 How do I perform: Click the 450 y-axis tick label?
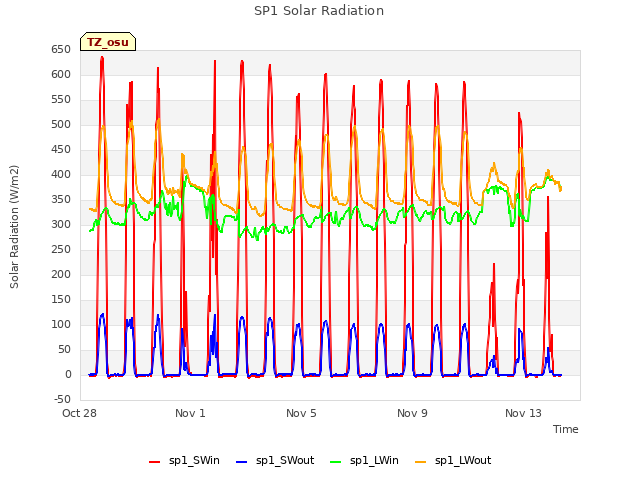click(x=61, y=149)
